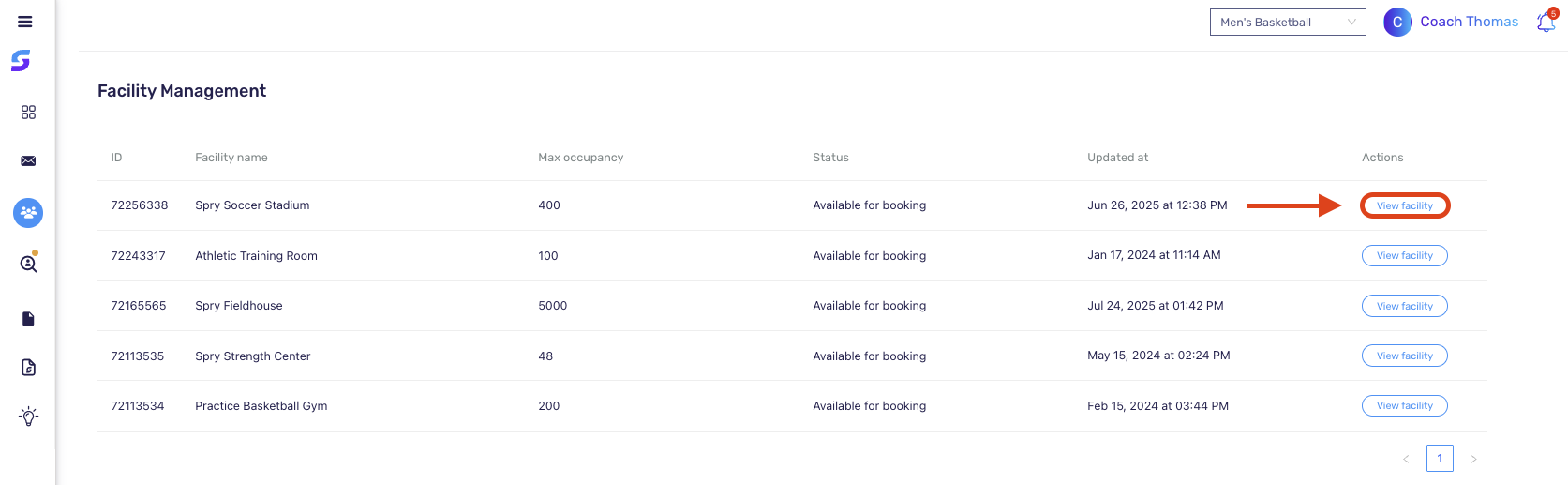Click ID 72113534
Image resolution: width=1568 pixels, height=485 pixels.
coord(138,406)
